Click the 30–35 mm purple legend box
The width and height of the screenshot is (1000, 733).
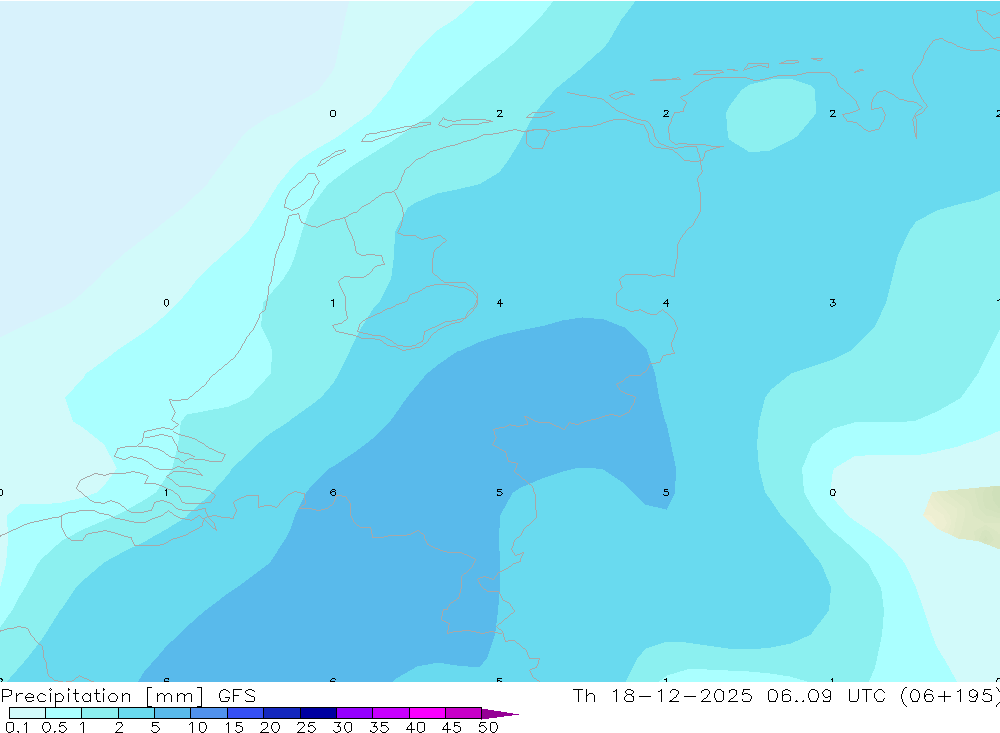(355, 713)
